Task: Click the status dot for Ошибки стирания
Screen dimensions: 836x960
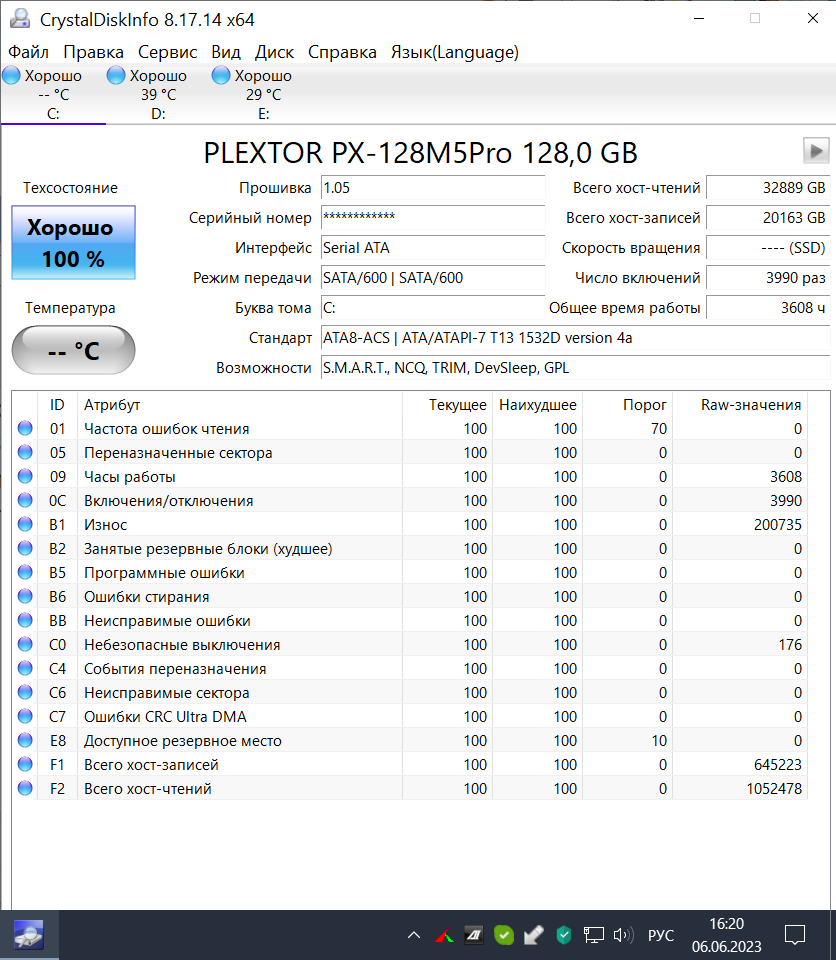Action: pyautogui.click(x=25, y=596)
